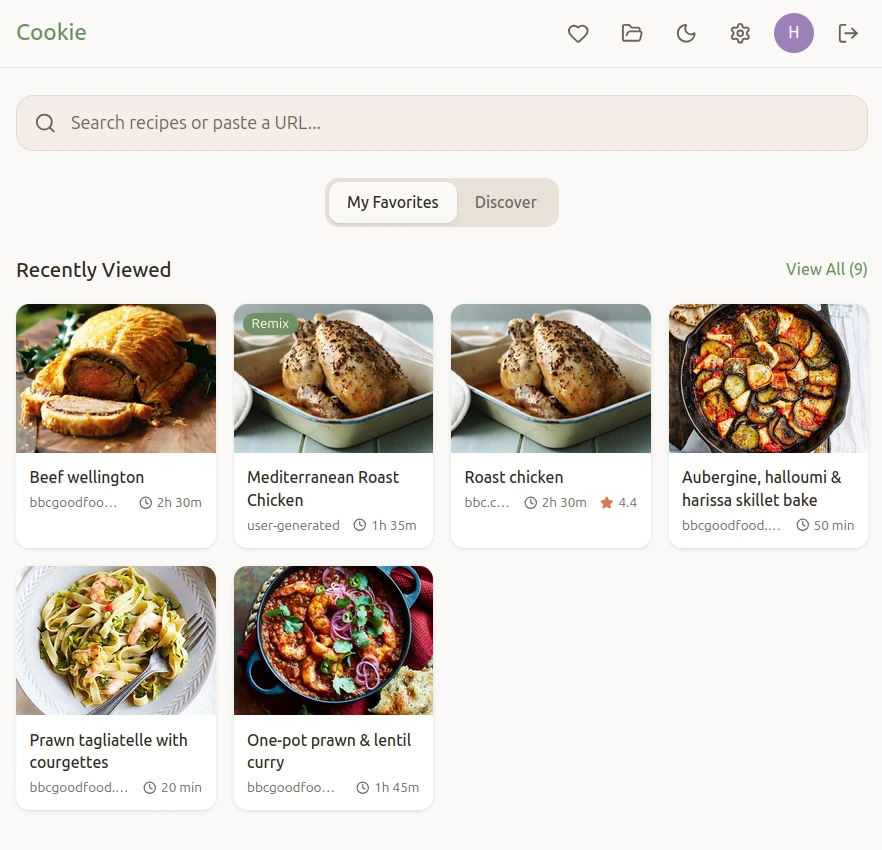Log out using the exit icon
This screenshot has height=850, width=882.
pos(848,34)
